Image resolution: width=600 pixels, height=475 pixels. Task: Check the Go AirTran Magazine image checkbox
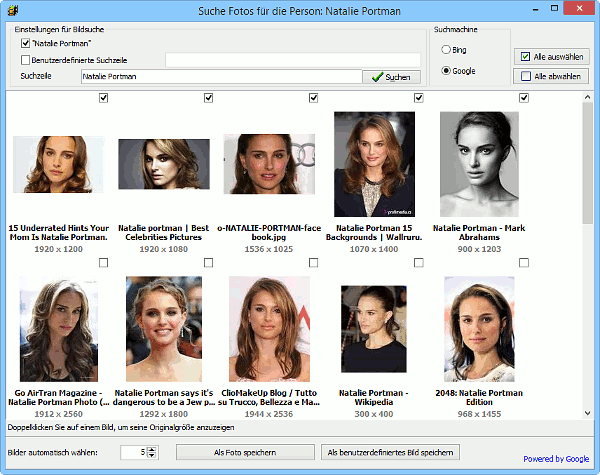[x=103, y=263]
